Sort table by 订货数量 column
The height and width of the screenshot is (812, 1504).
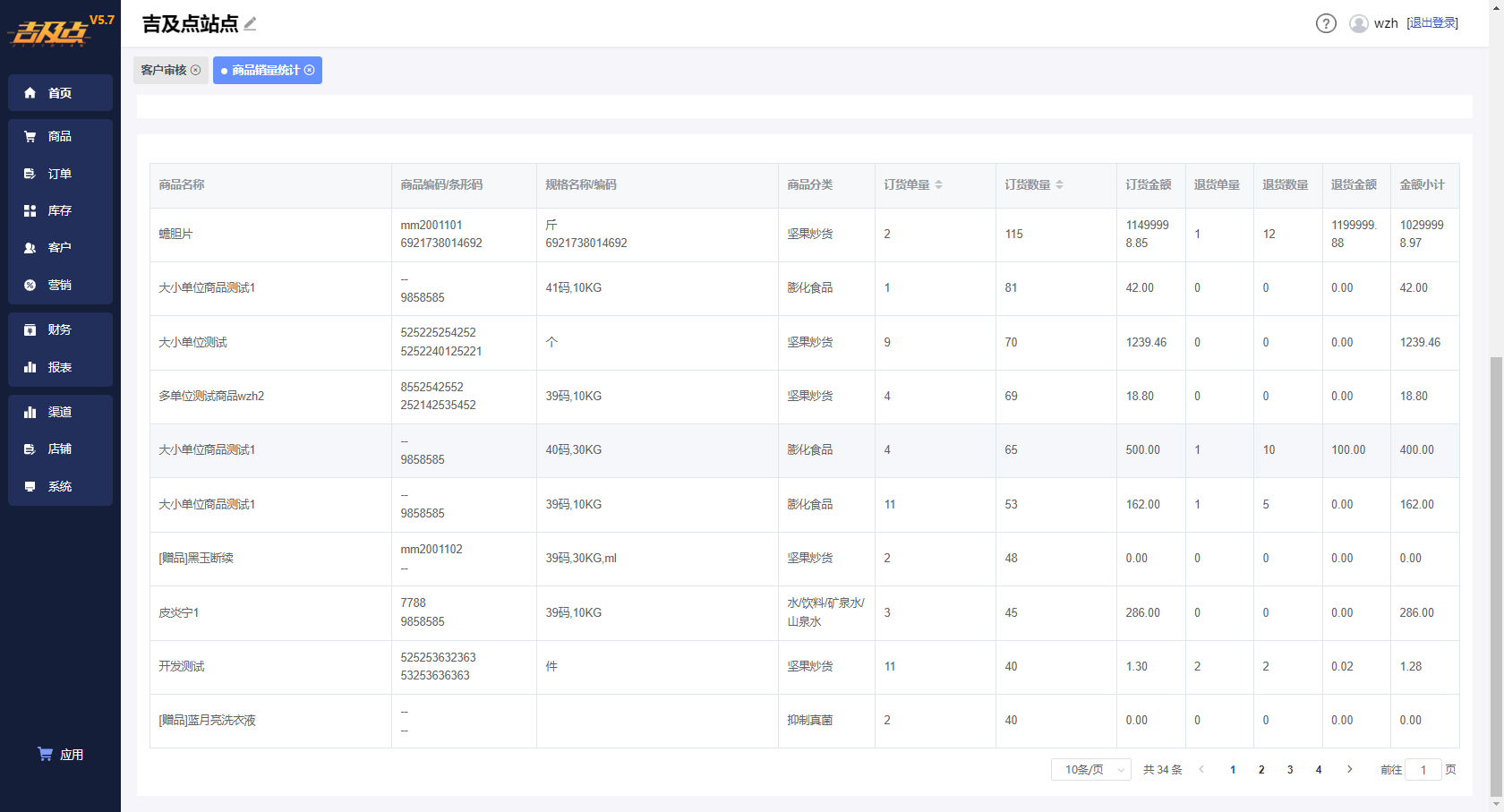(1059, 184)
